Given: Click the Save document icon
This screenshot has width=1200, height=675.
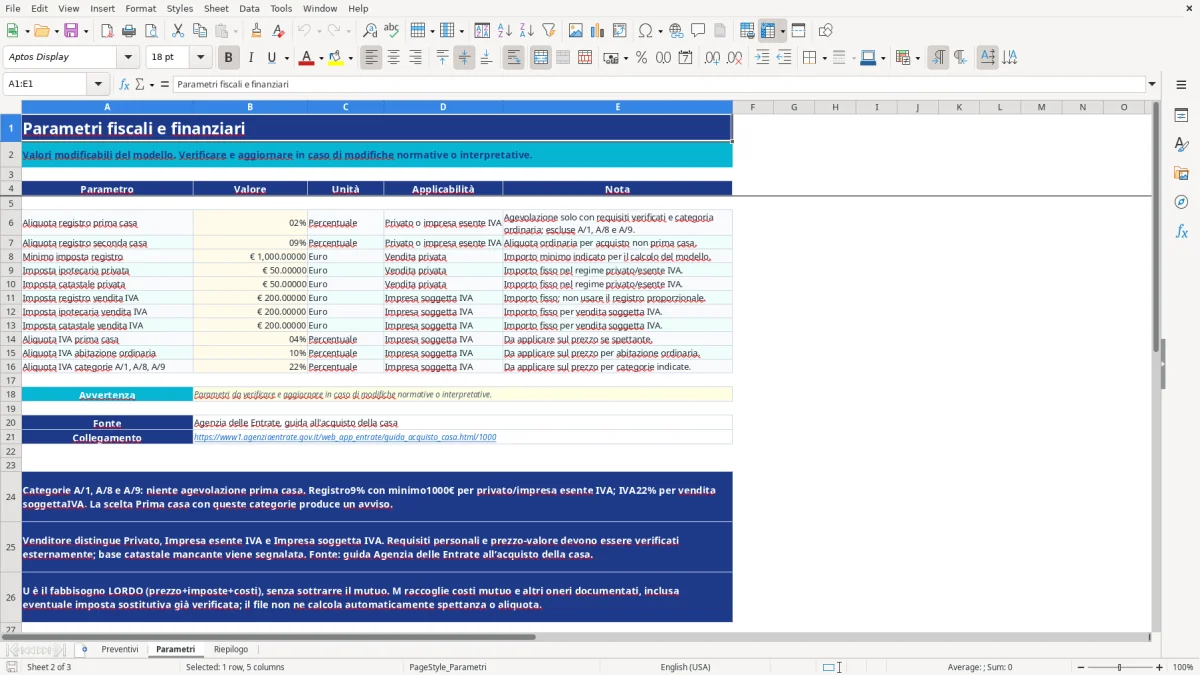Looking at the screenshot, I should point(71,31).
